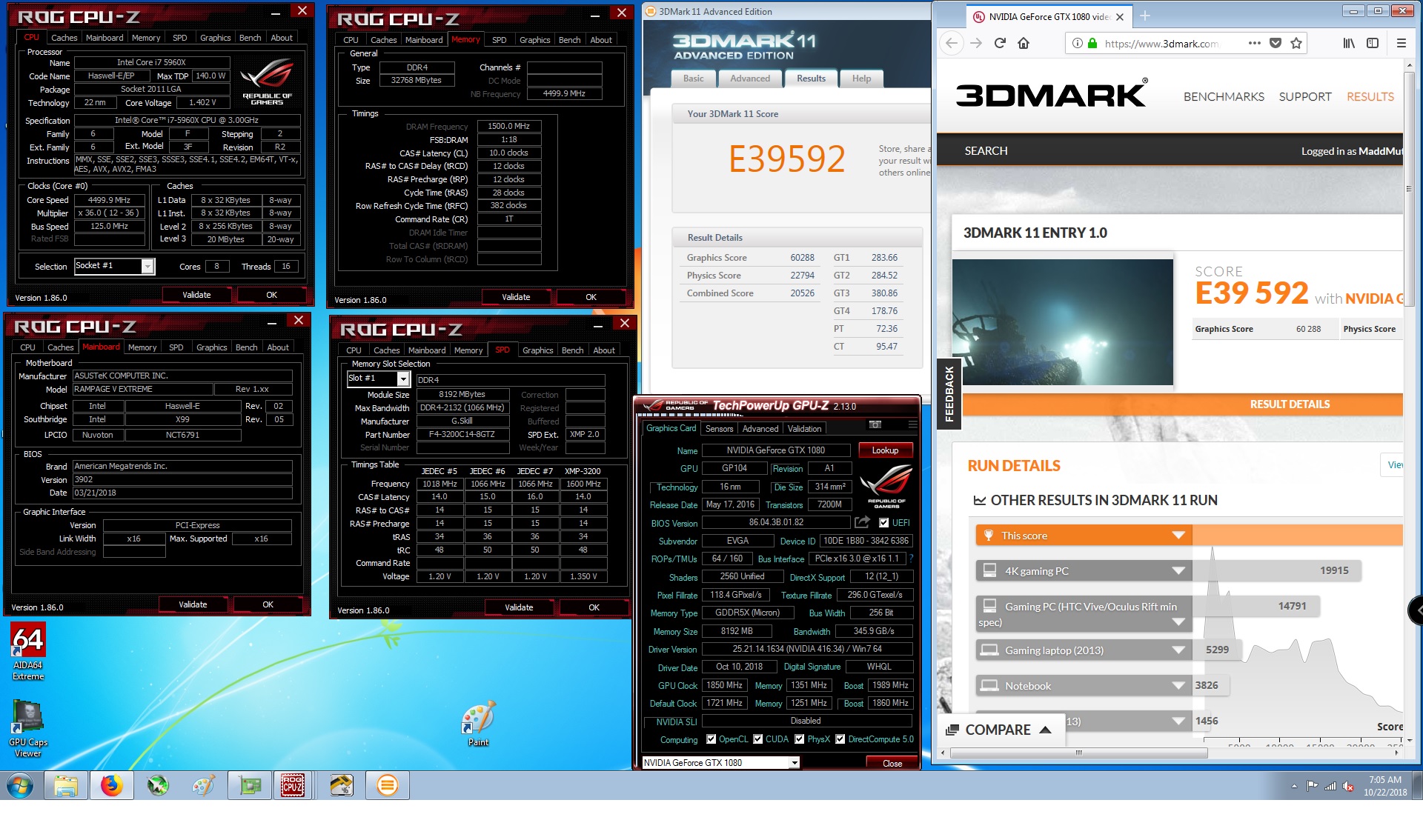This screenshot has width=1423, height=840.
Task: Take a GPU-Z screenshot with camera icon
Action: [875, 424]
